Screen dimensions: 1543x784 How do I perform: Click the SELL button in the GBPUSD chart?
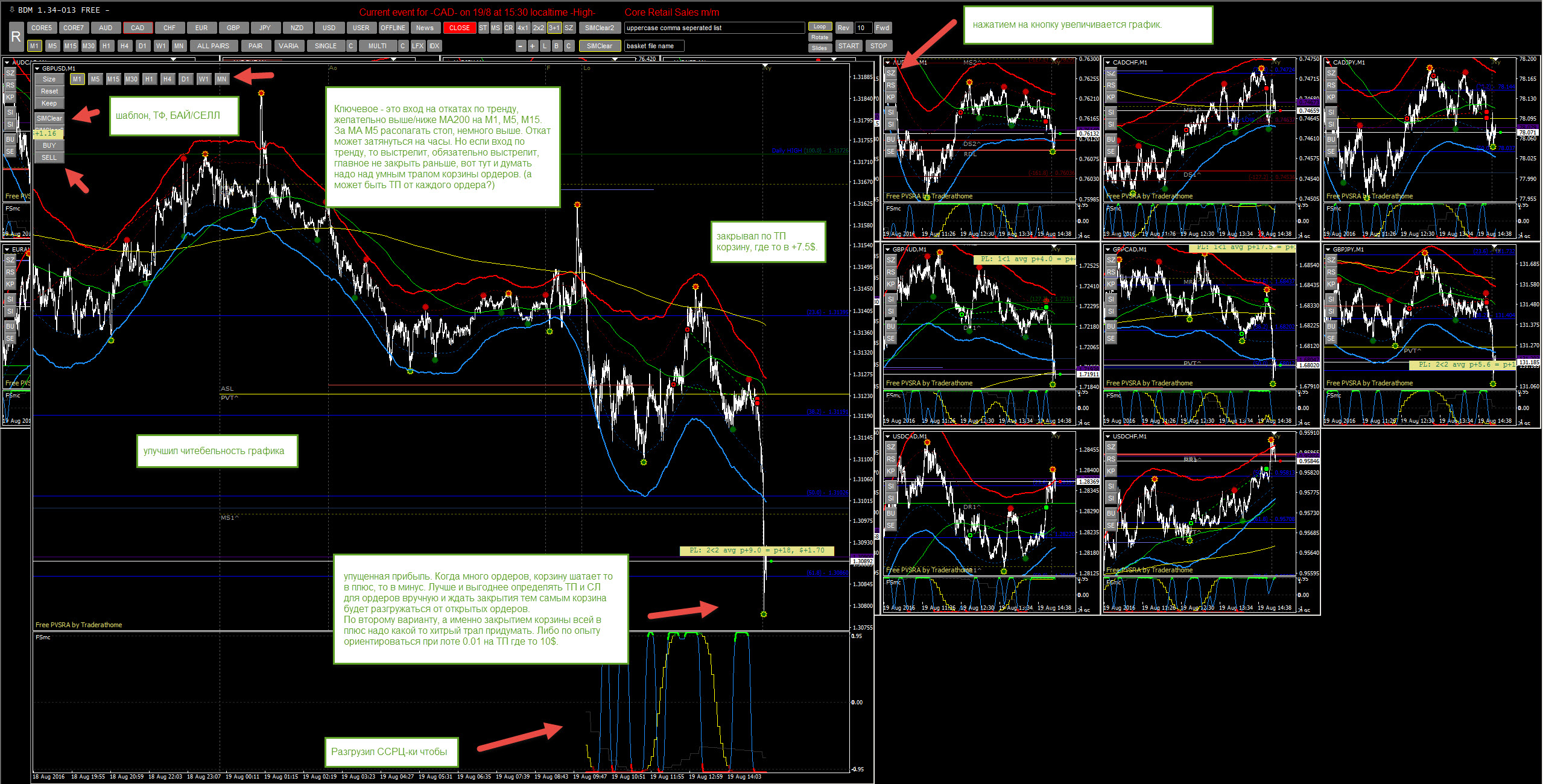pos(49,157)
